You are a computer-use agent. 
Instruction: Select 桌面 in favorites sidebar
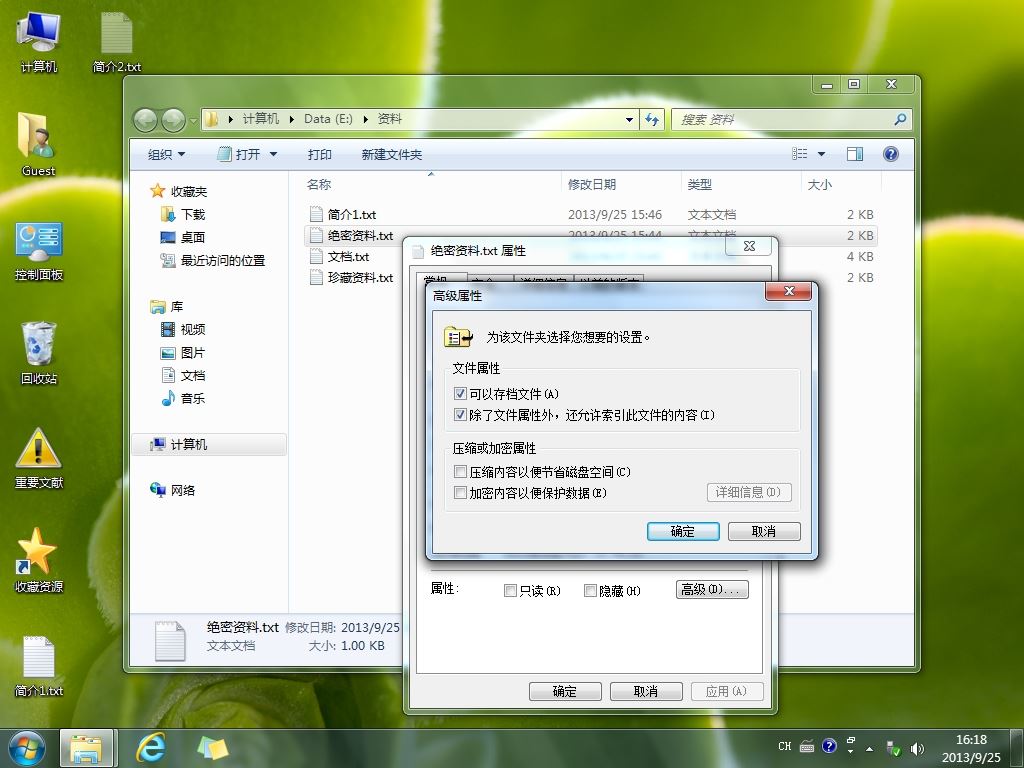[x=183, y=237]
